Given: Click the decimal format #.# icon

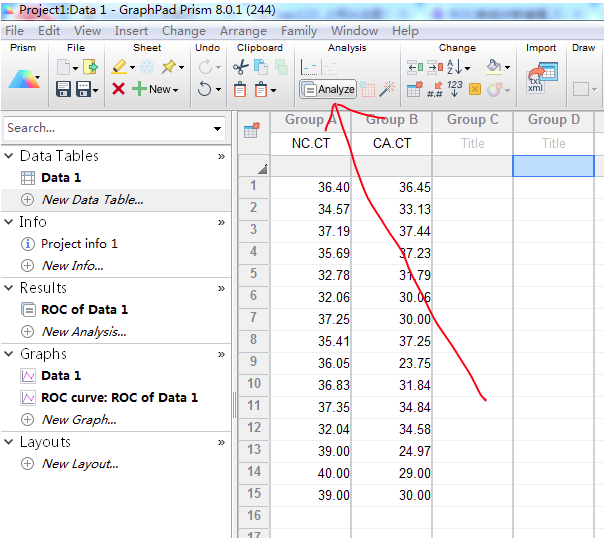Looking at the screenshot, I should pos(435,89).
